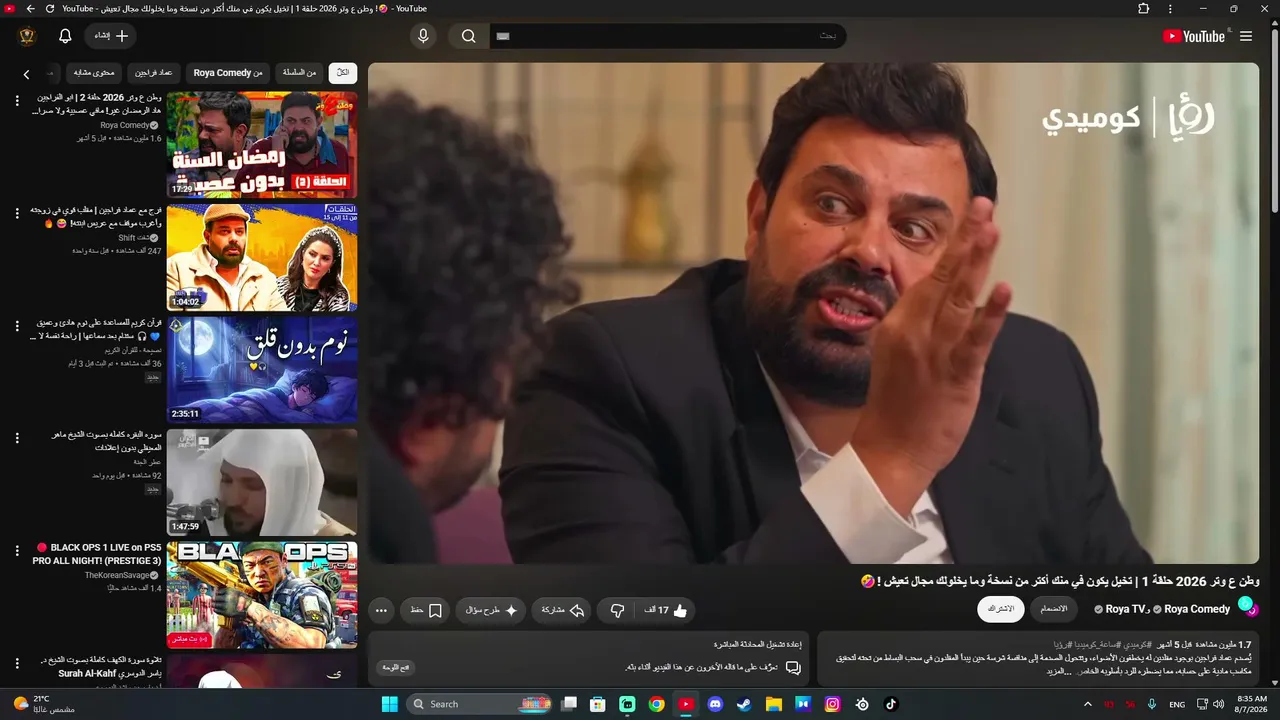Select the الكل filter chip

[343, 73]
